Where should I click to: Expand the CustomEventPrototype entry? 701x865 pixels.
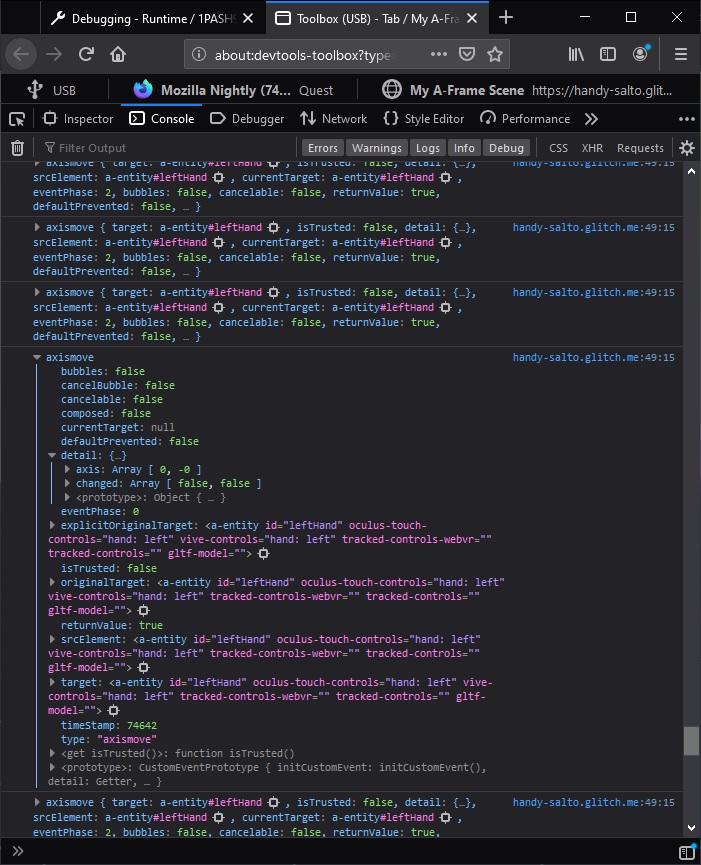pyautogui.click(x=52, y=767)
